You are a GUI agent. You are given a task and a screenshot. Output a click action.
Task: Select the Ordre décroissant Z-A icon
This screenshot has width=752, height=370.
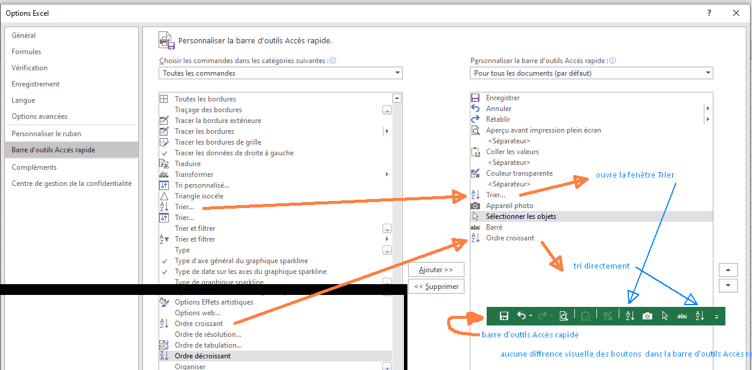[x=164, y=356]
